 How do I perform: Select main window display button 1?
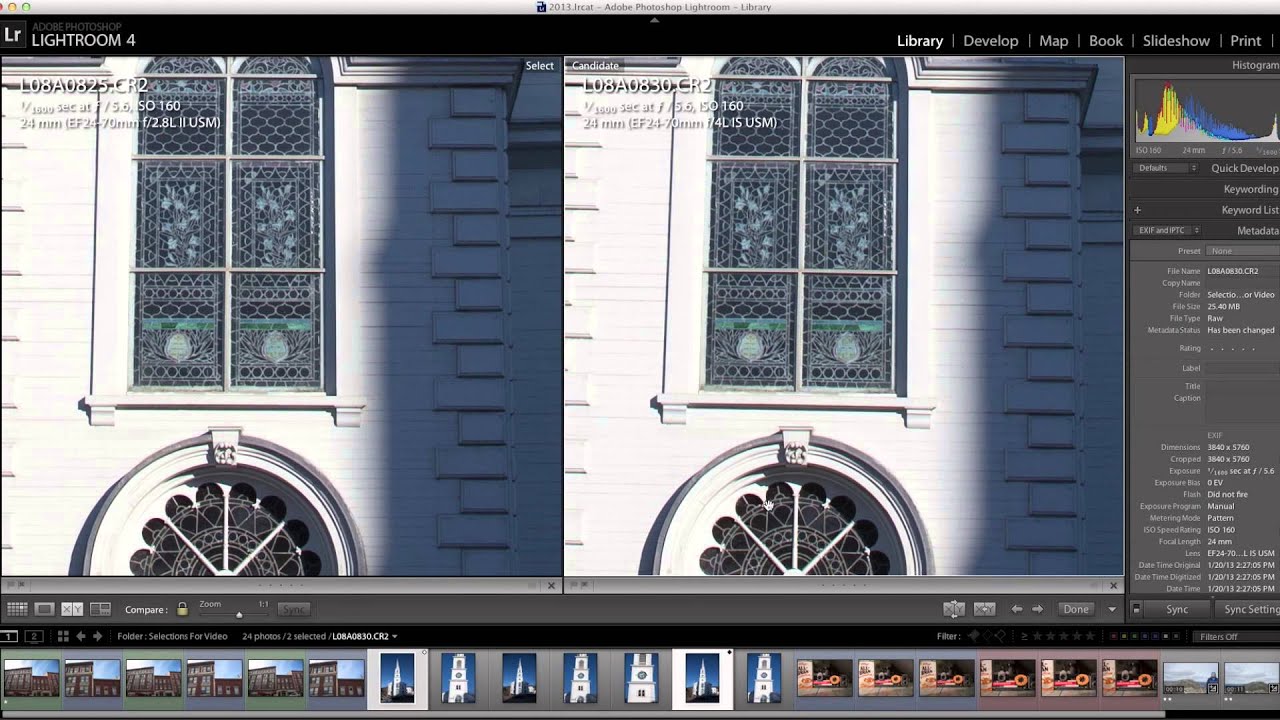[8, 636]
